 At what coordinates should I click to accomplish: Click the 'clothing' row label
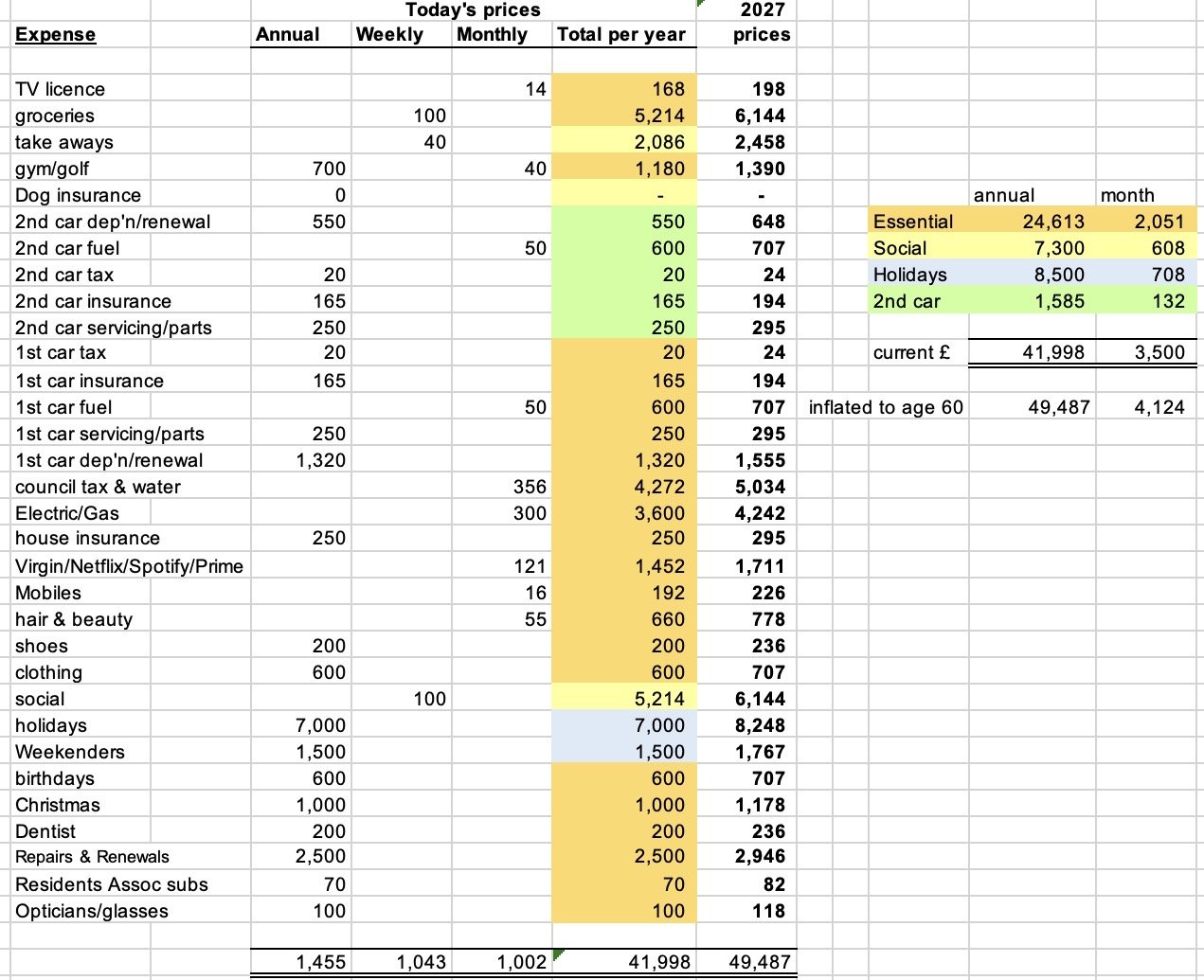pyautogui.click(x=48, y=672)
